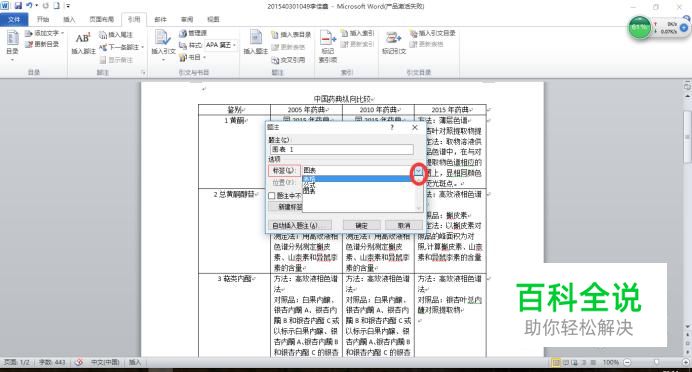
Task: Click 插入引文目录 in the ribbon
Action: click(x=433, y=33)
